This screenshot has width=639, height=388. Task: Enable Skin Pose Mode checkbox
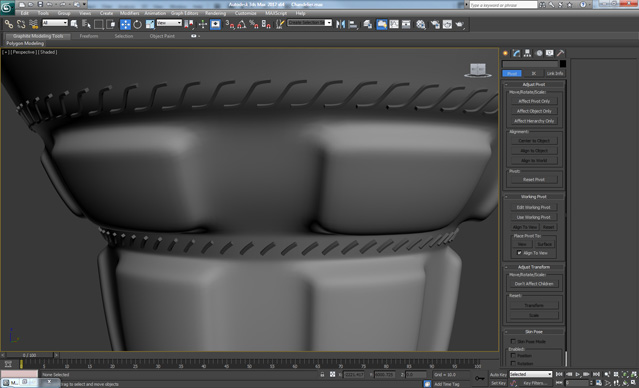click(x=513, y=342)
